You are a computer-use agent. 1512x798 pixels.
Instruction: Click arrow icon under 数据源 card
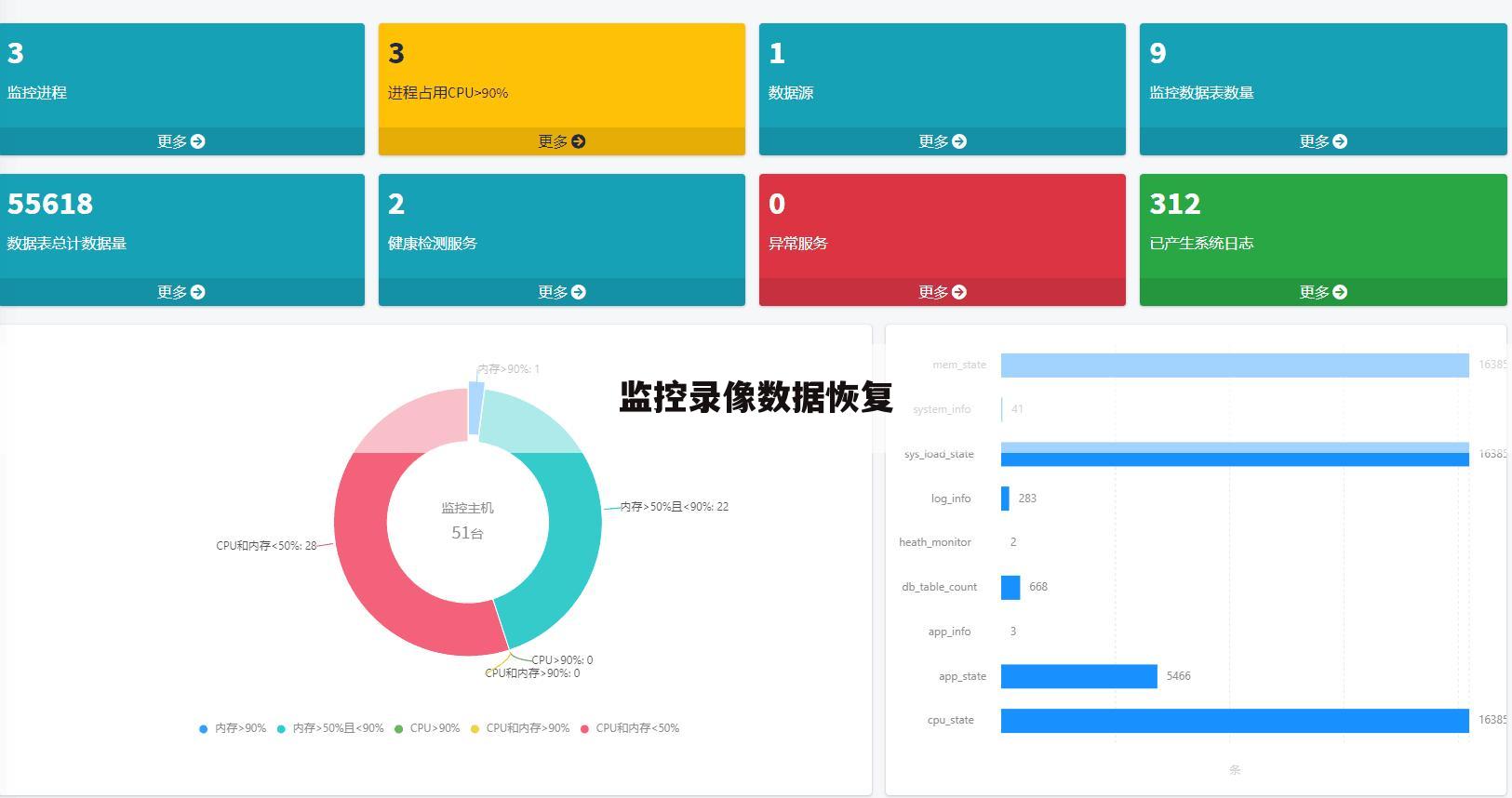[959, 141]
